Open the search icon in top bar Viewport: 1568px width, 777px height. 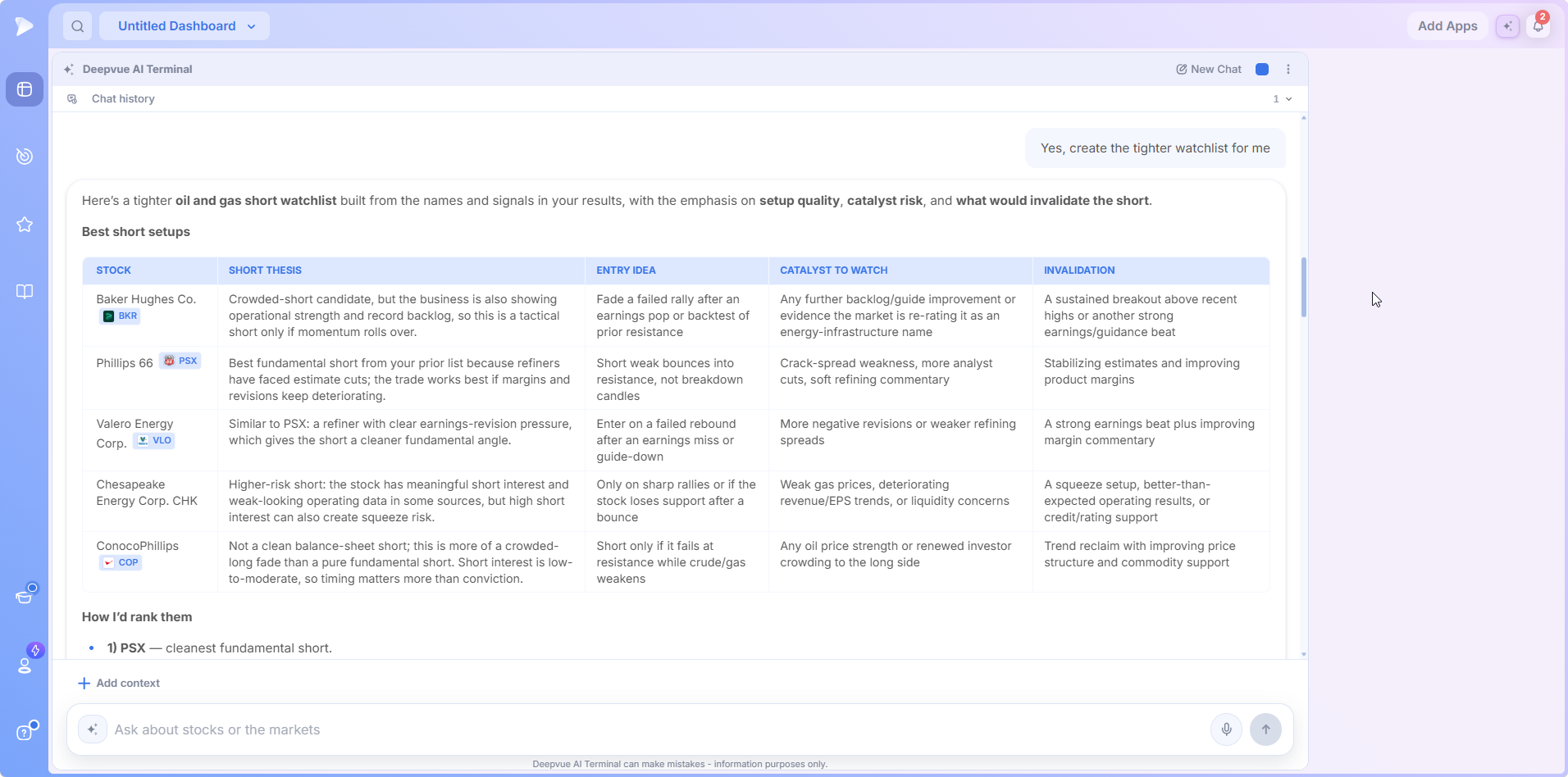[x=77, y=26]
